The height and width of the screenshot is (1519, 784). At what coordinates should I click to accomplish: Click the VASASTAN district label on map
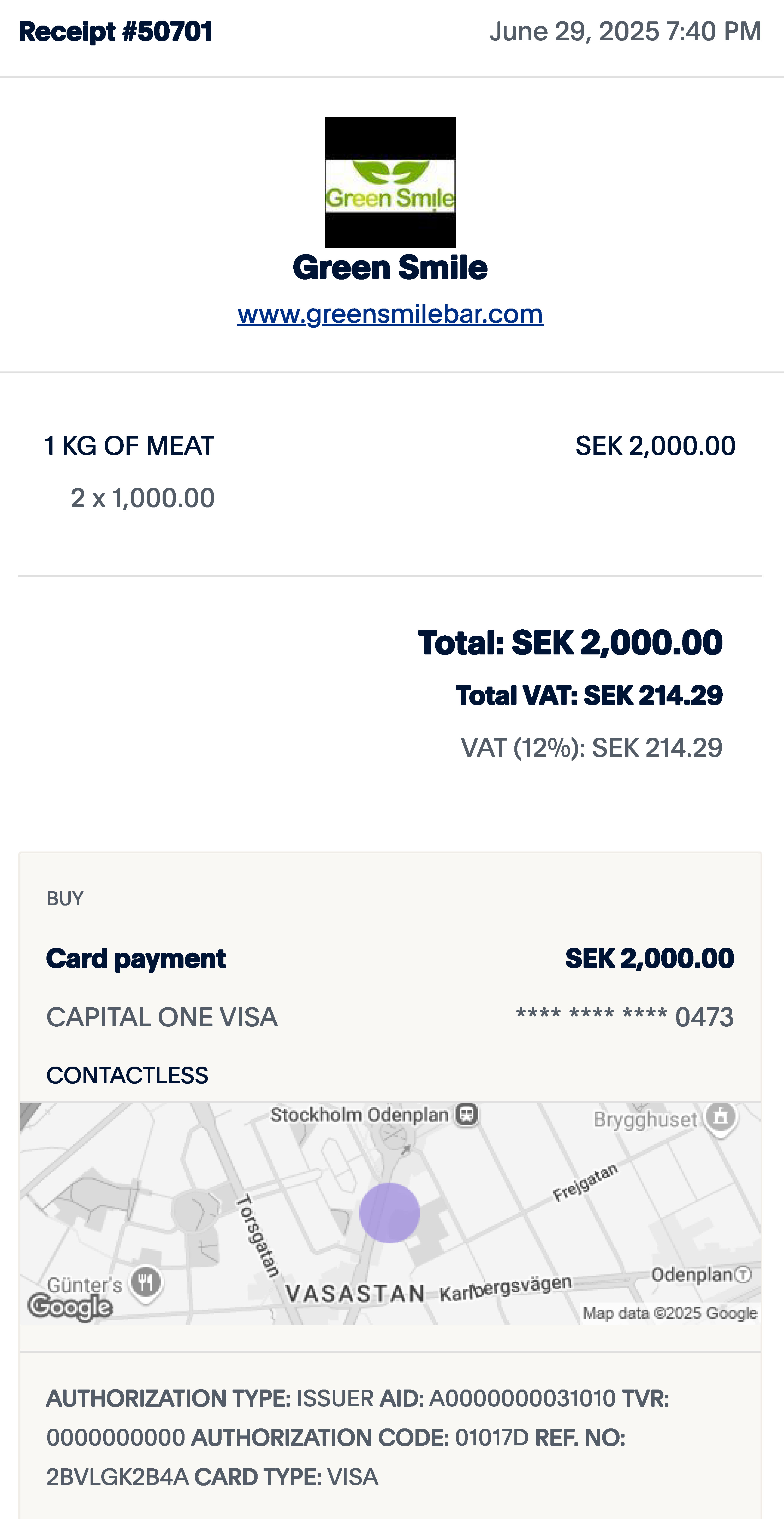(355, 1294)
